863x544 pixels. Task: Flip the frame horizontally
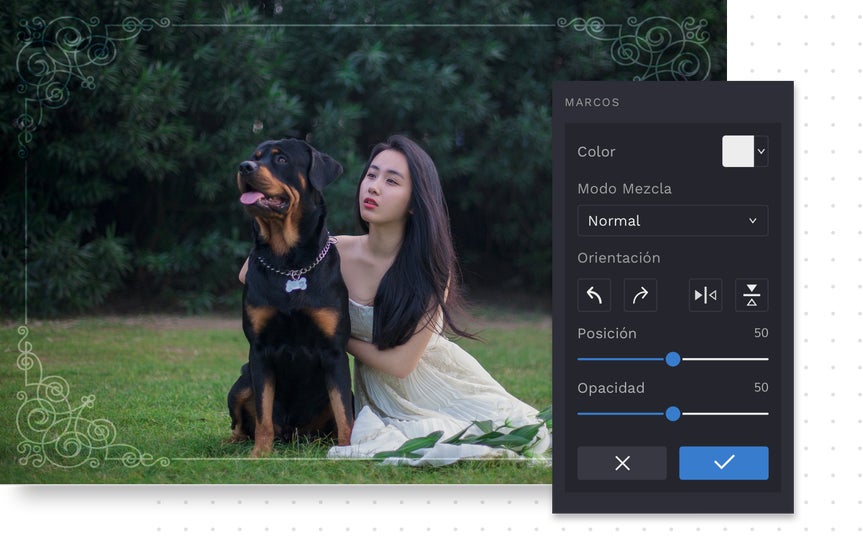[705, 295]
